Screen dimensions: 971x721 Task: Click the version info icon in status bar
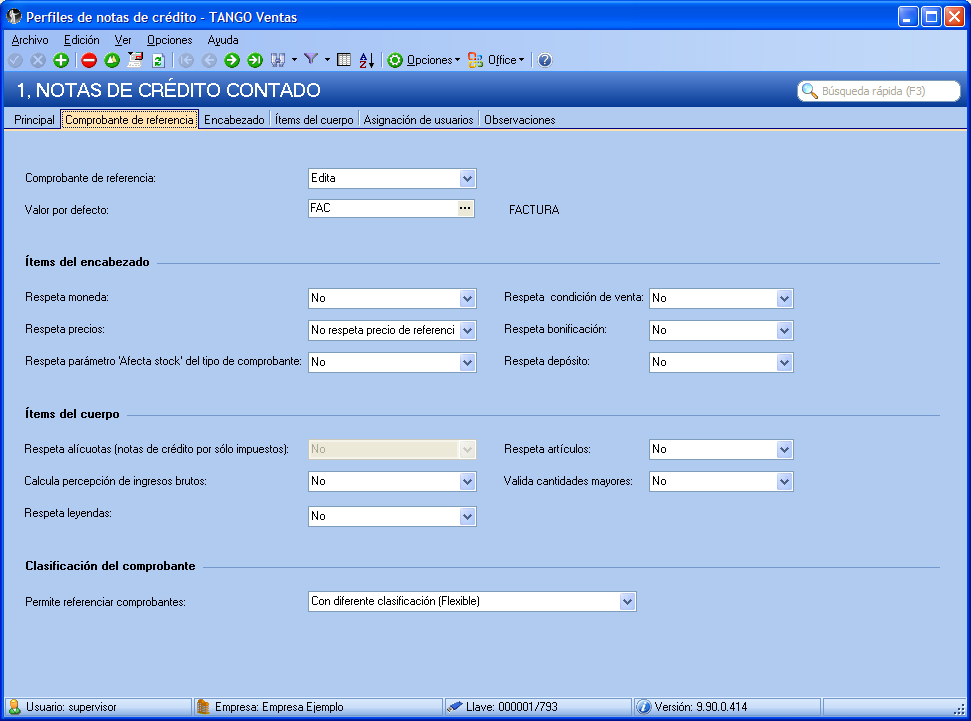pyautogui.click(x=643, y=707)
